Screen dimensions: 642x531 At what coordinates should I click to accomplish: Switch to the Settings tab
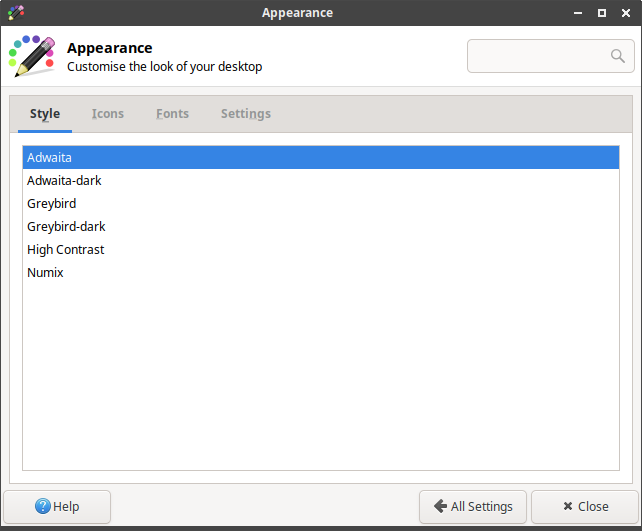coord(246,114)
